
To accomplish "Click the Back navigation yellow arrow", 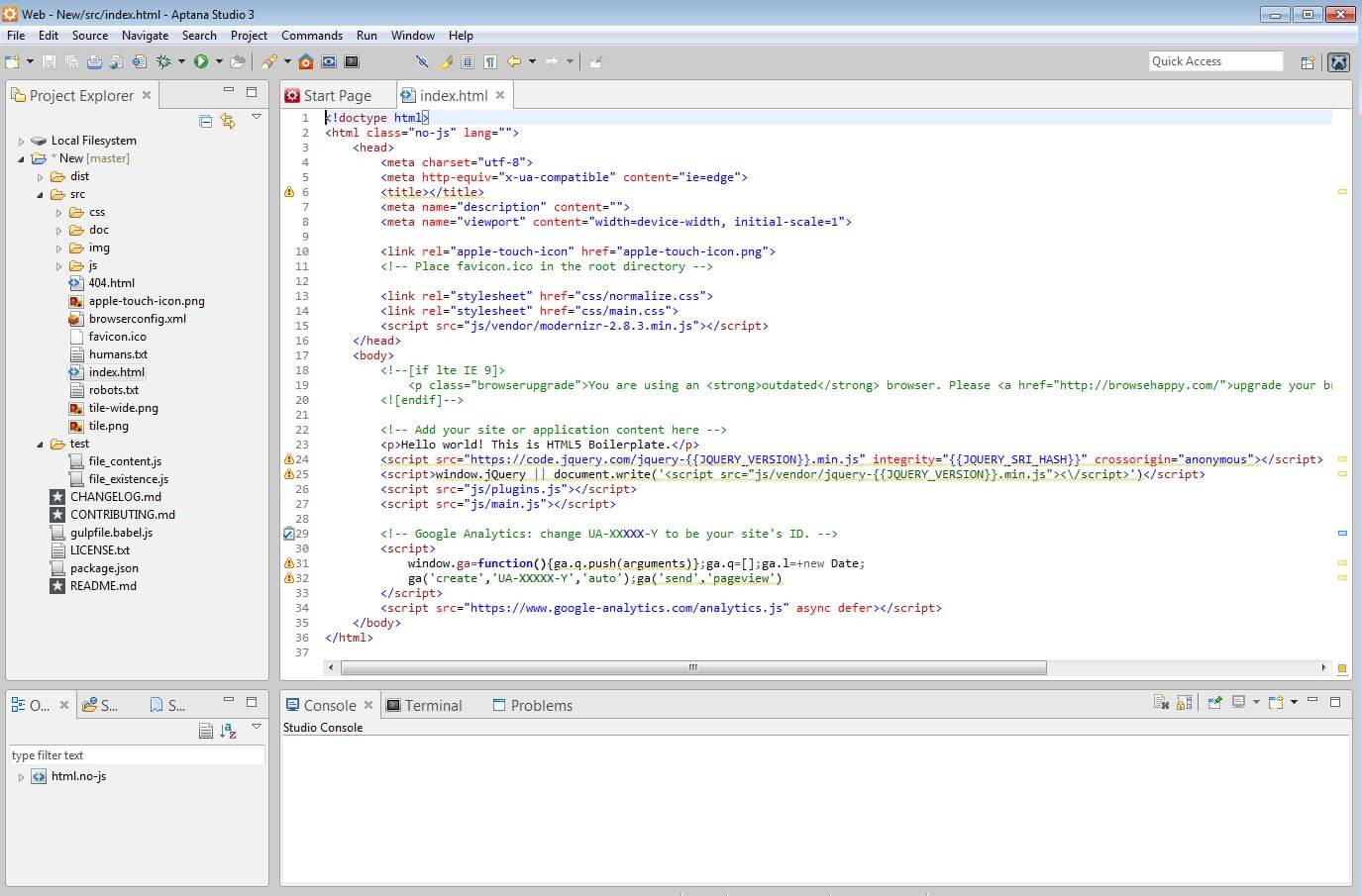I will tap(513, 61).
